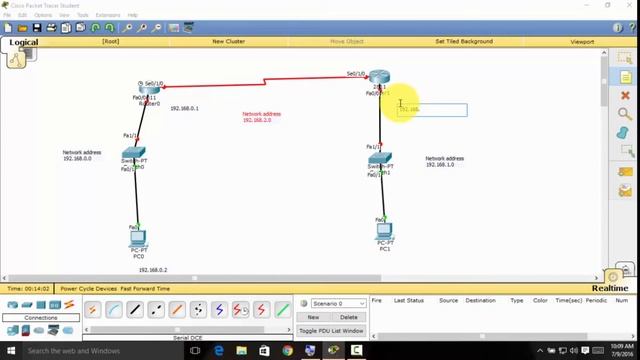Viewport: 640px width, 360px height.
Task: Open the Tools menu
Action: pyautogui.click(x=83, y=15)
